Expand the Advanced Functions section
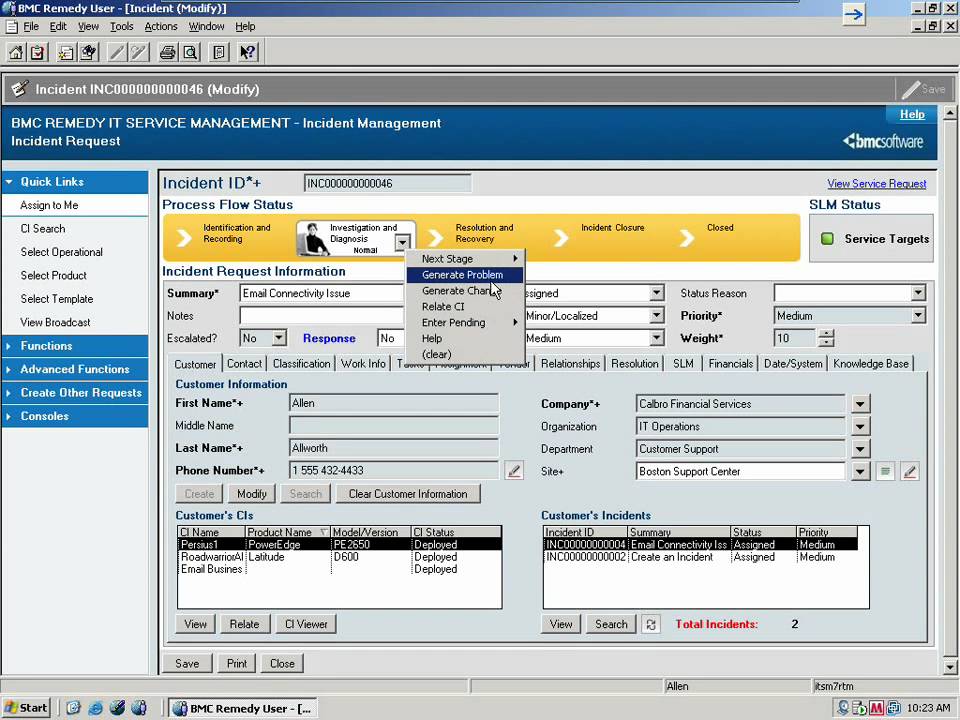This screenshot has height=720, width=960. [75, 369]
